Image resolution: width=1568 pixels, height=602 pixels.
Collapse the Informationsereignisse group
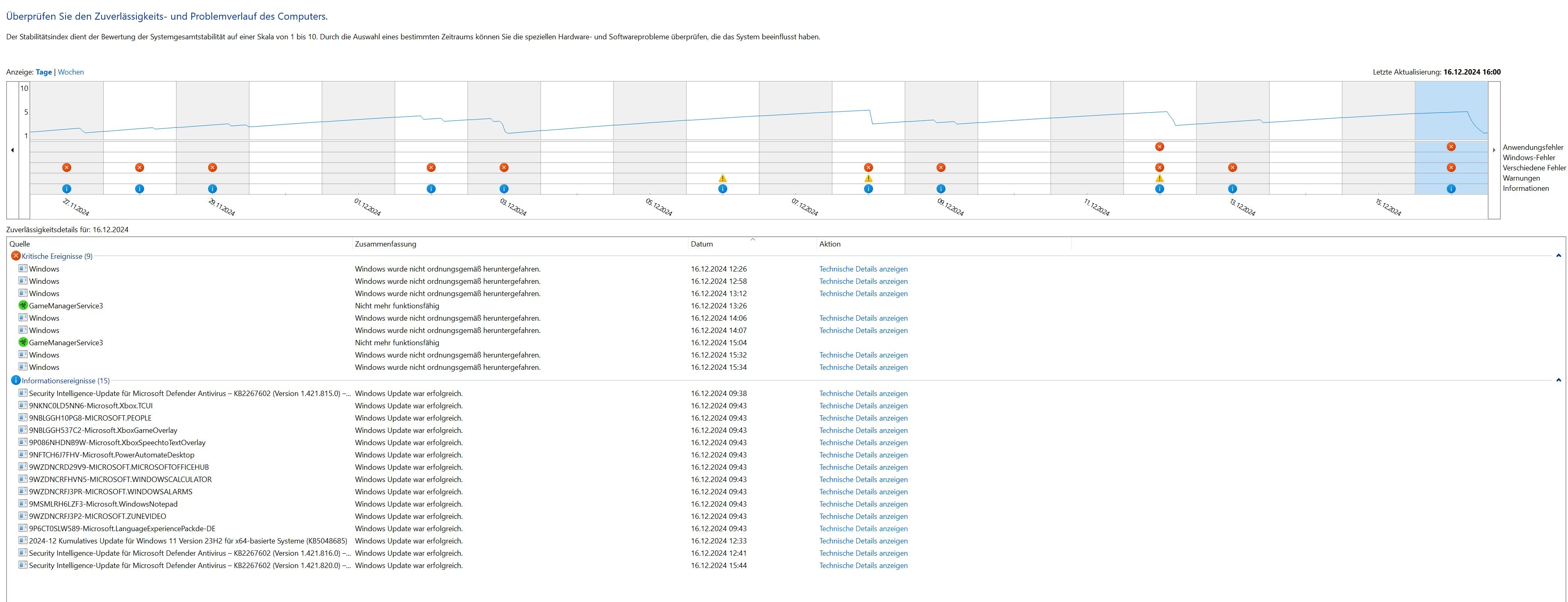pos(1558,380)
